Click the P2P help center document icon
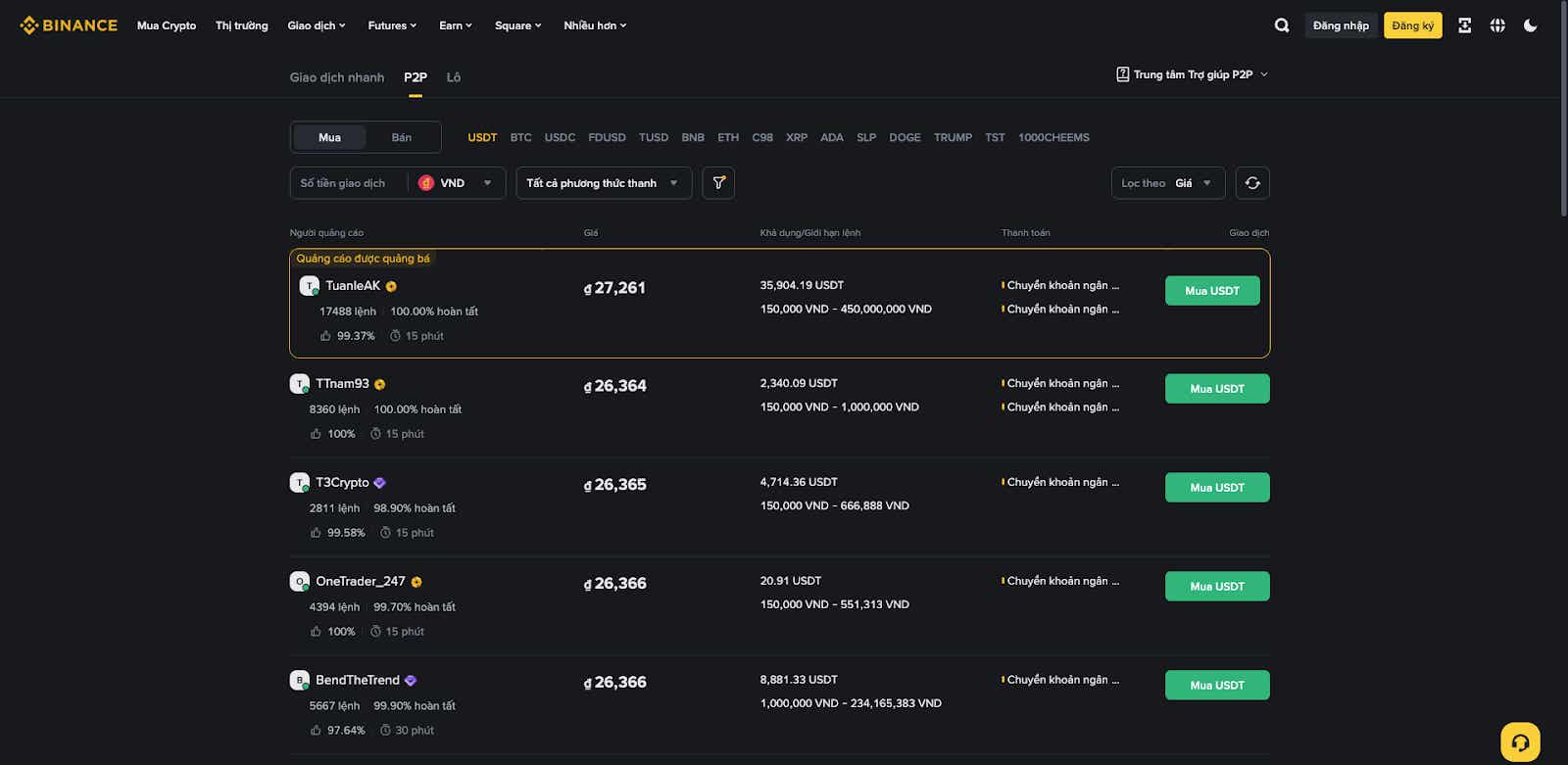Viewport: 1568px width, 765px height. (1123, 74)
